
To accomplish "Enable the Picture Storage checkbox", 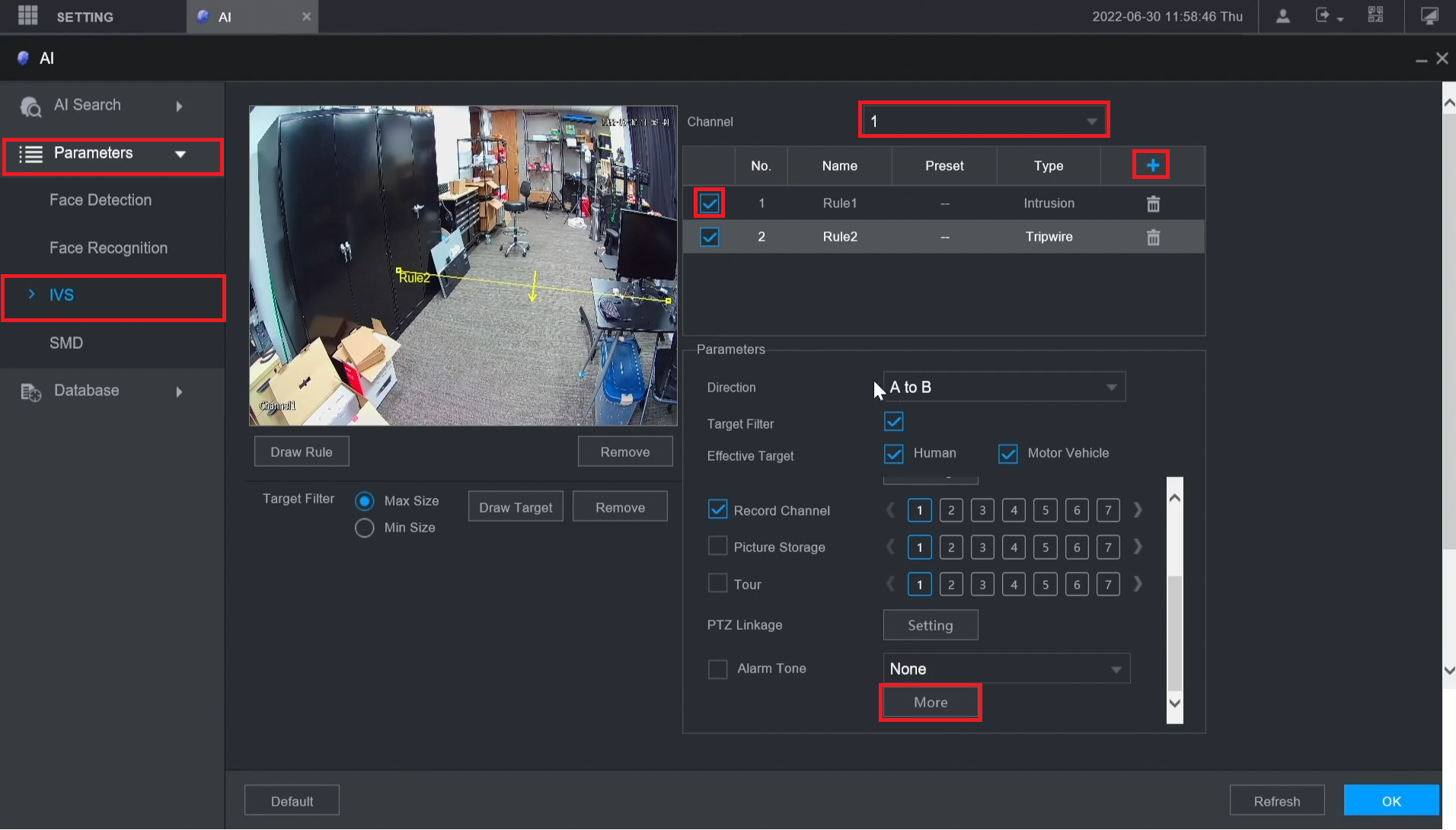I will [x=717, y=547].
